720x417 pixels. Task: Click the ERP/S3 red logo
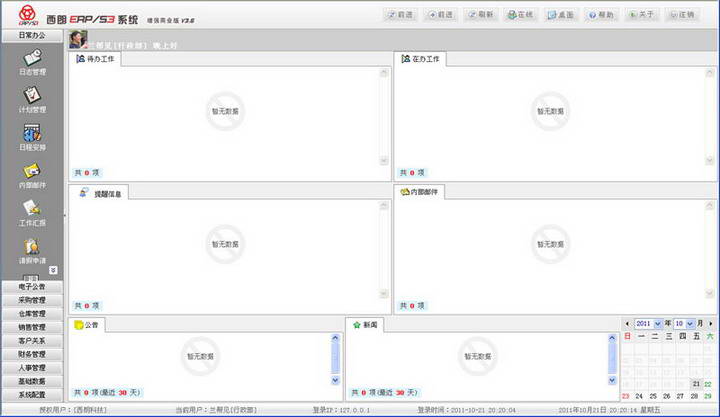28,15
